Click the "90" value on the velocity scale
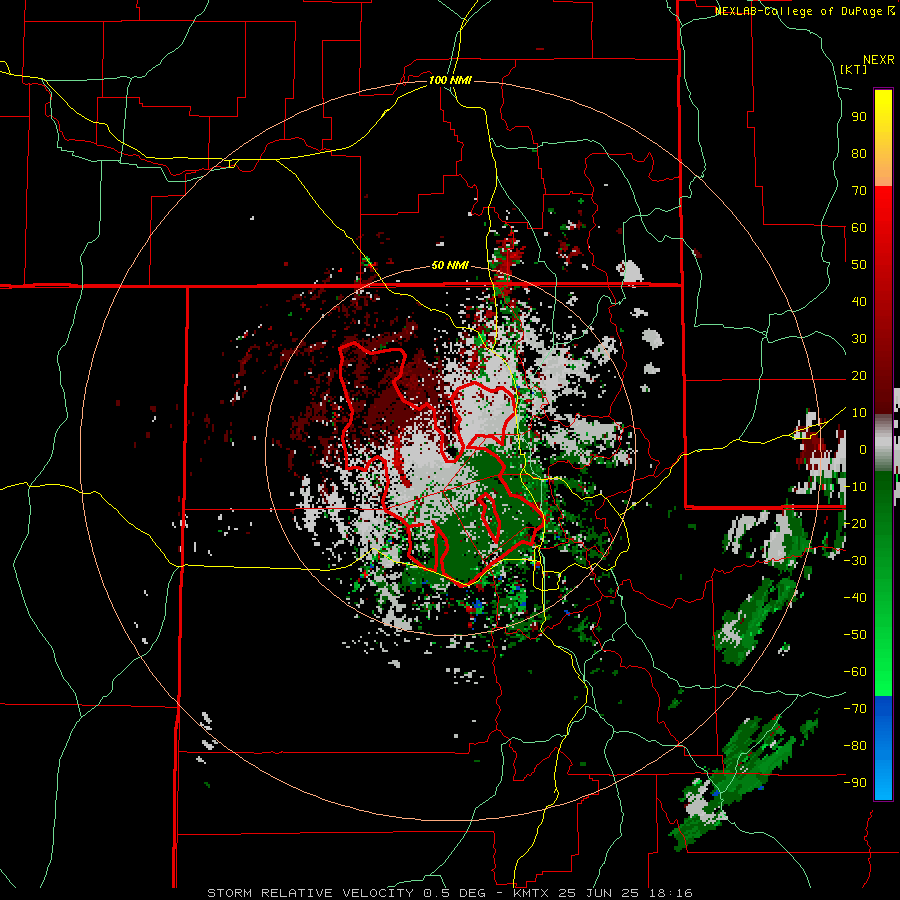This screenshot has height=900, width=900. pos(859,117)
